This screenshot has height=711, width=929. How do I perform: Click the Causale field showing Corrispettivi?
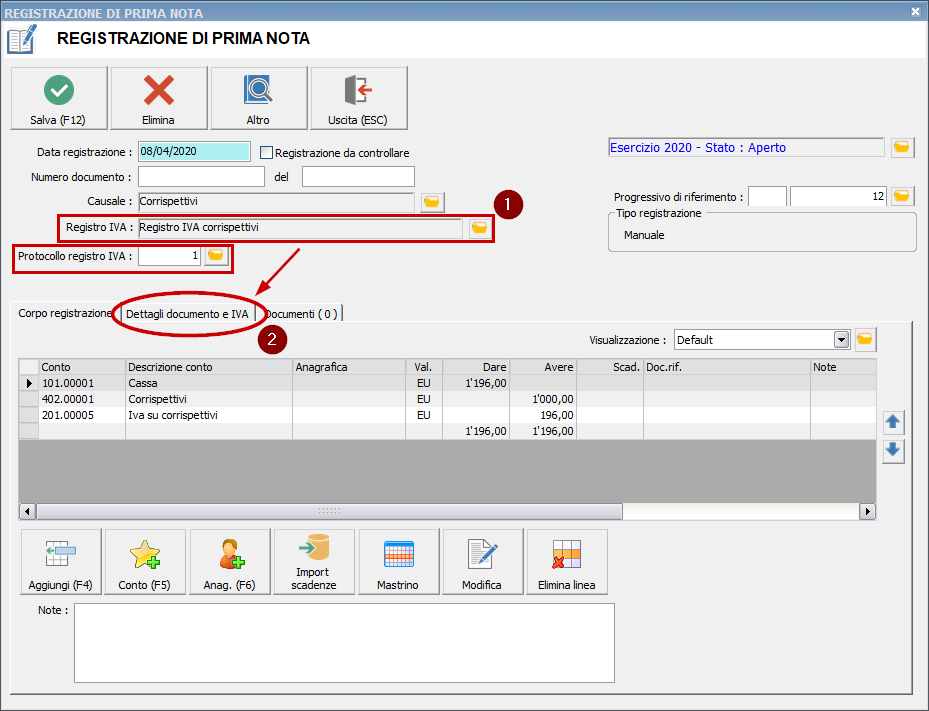pos(276,201)
